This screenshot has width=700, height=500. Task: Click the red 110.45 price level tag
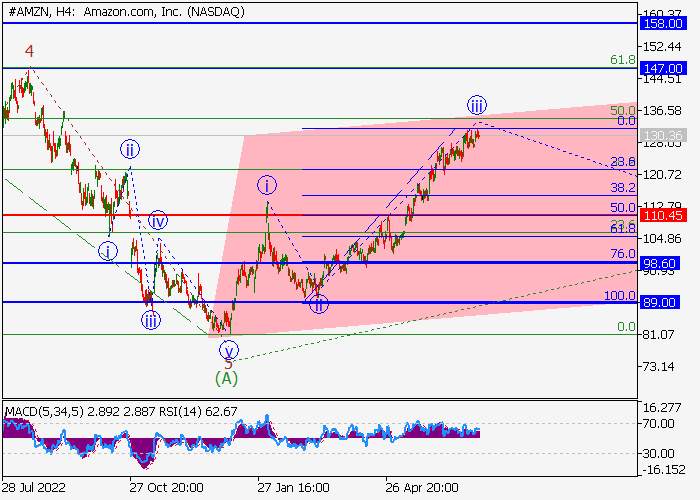click(663, 216)
